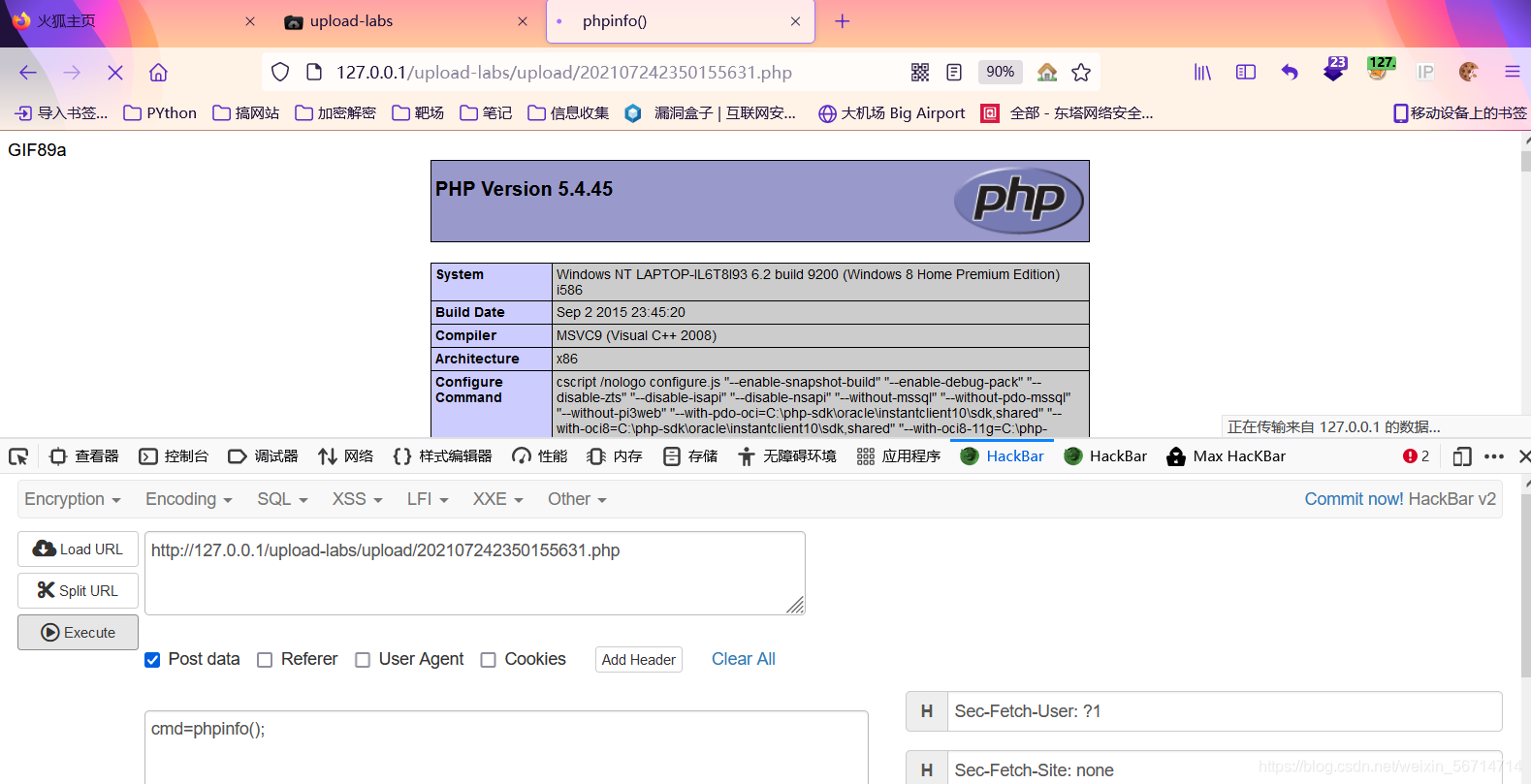Open the IP extension icon
The image size is (1531, 784).
(x=1424, y=72)
